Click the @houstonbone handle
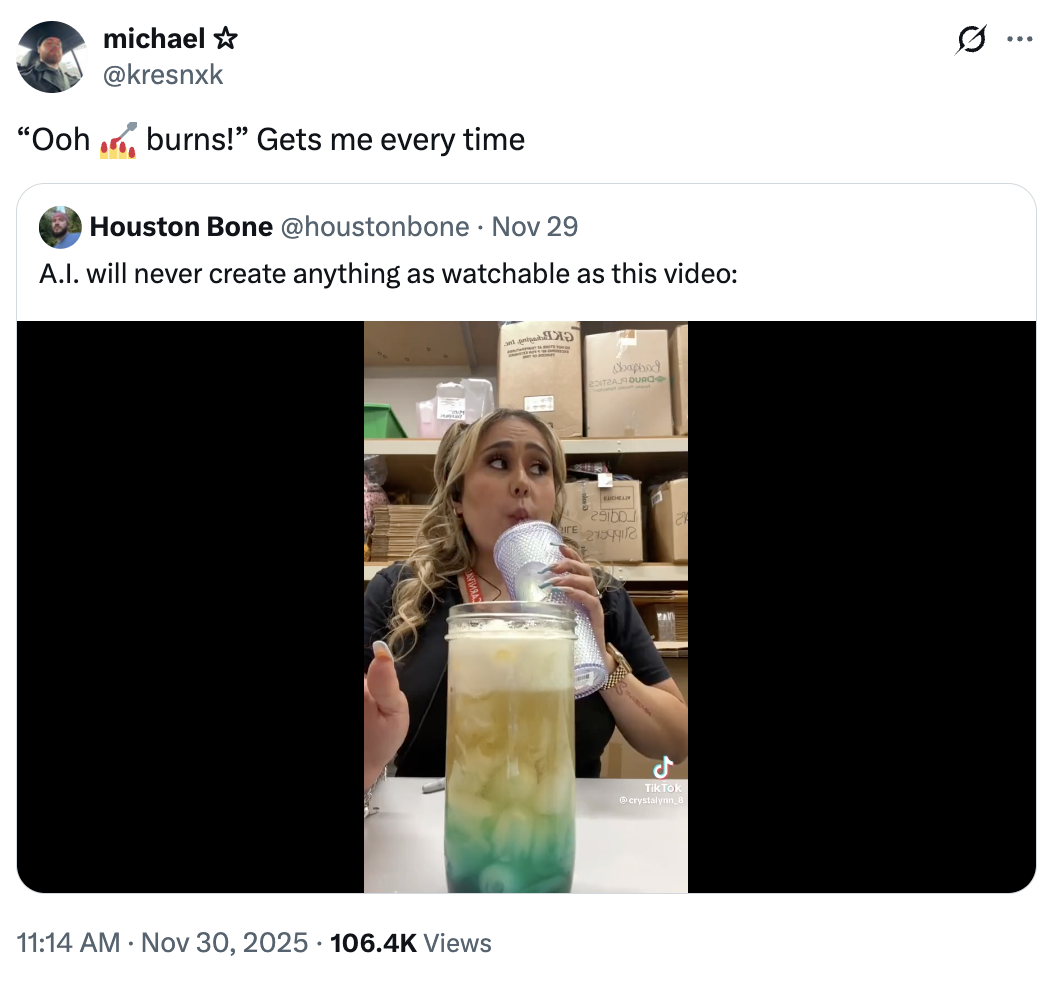 click(376, 227)
